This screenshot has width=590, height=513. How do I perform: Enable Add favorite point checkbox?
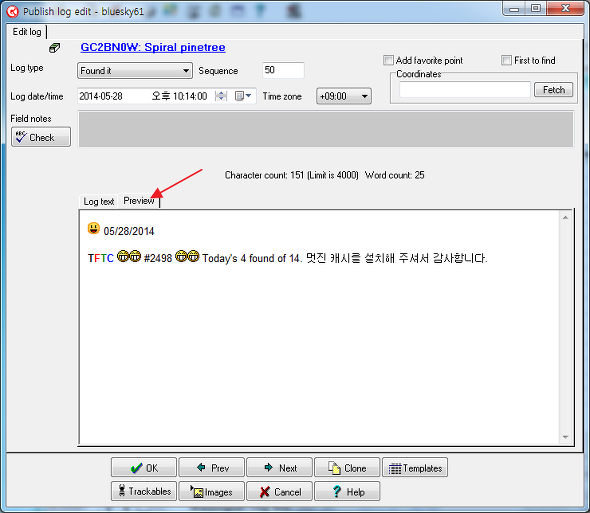pyautogui.click(x=388, y=60)
